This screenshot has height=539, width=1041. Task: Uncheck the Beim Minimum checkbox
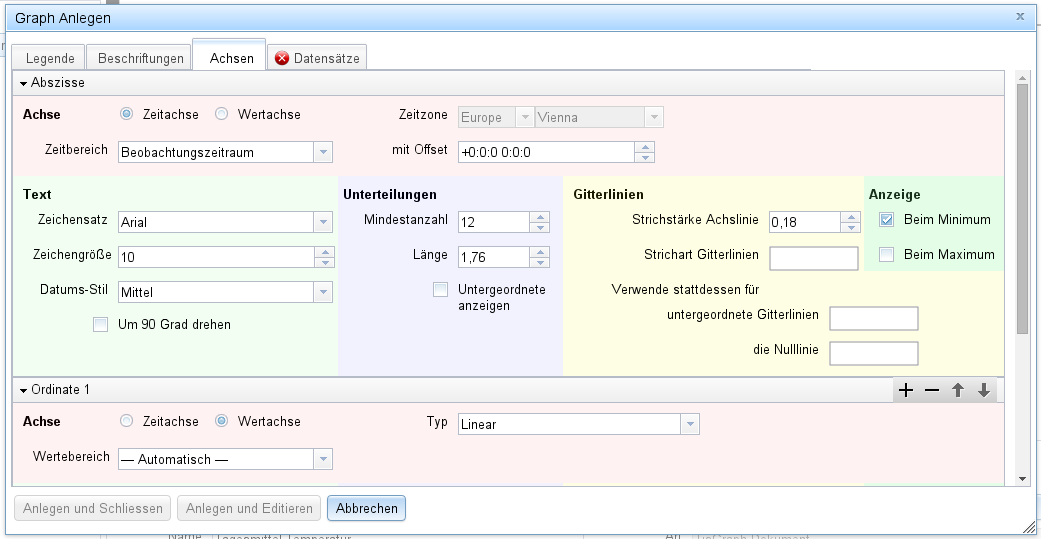click(x=886, y=219)
